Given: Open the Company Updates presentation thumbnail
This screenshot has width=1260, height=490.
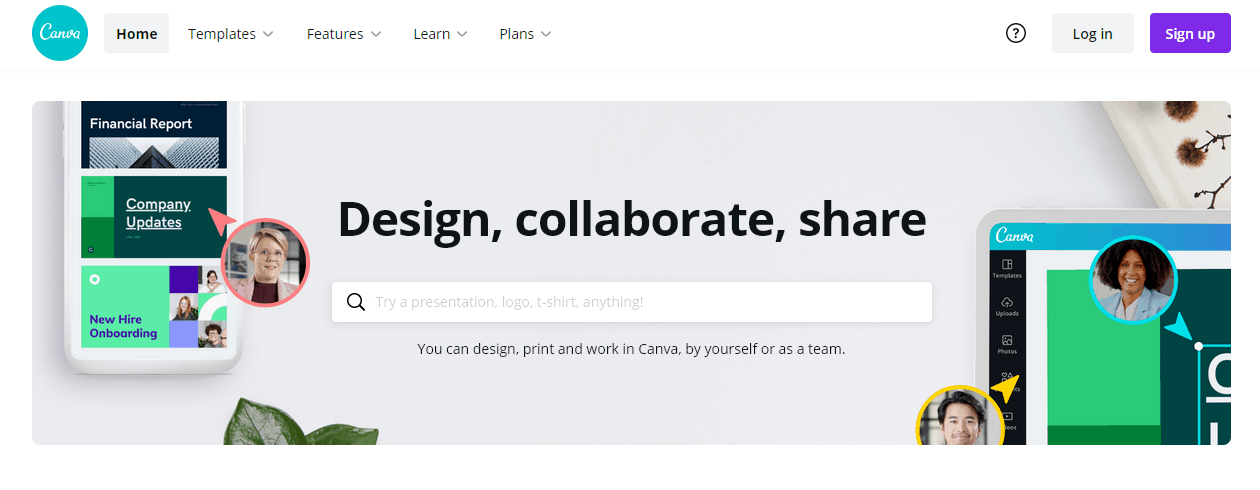Looking at the screenshot, I should click(154, 217).
